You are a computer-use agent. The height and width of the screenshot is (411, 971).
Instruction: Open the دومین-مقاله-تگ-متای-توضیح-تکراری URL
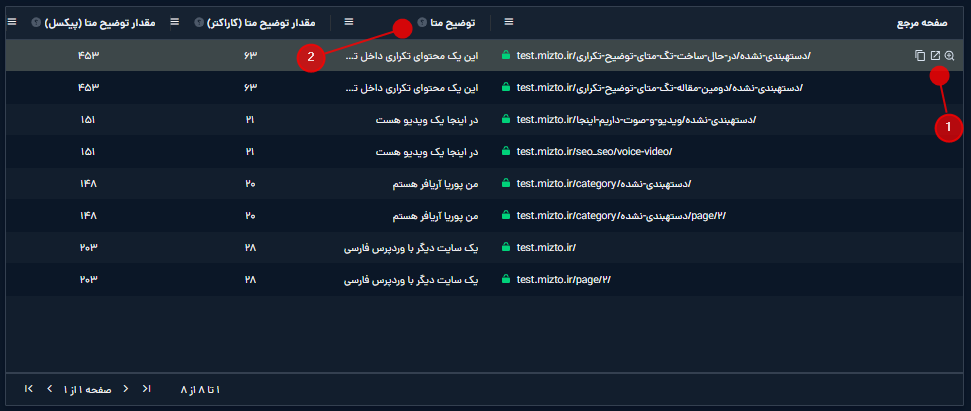pos(660,88)
